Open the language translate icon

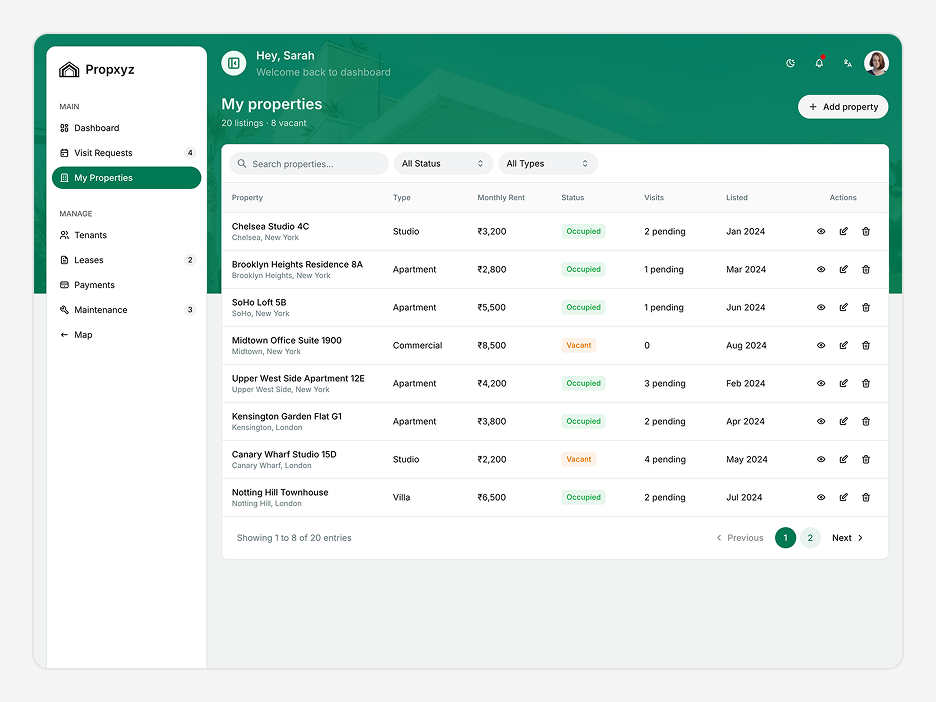point(848,63)
